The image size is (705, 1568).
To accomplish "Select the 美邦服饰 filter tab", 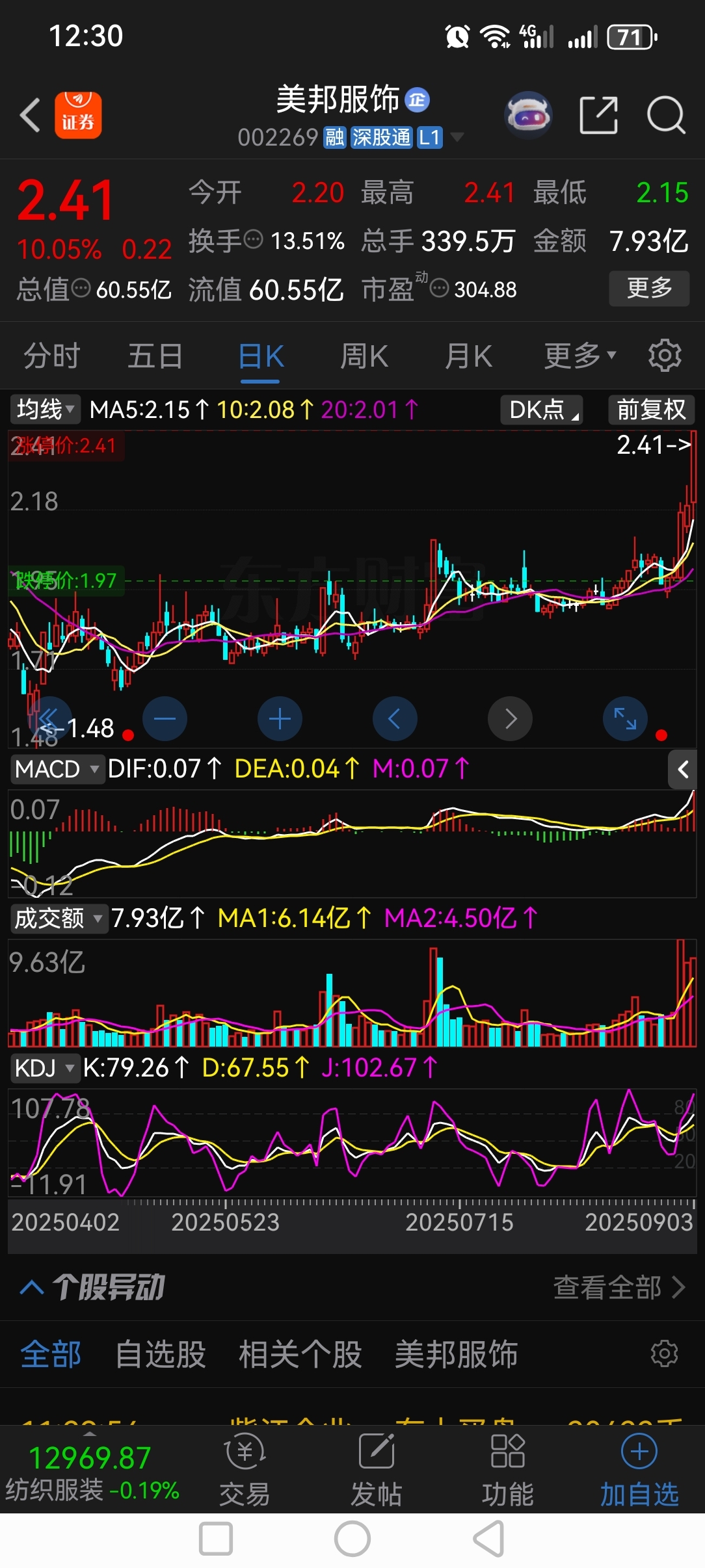I will [x=456, y=1354].
